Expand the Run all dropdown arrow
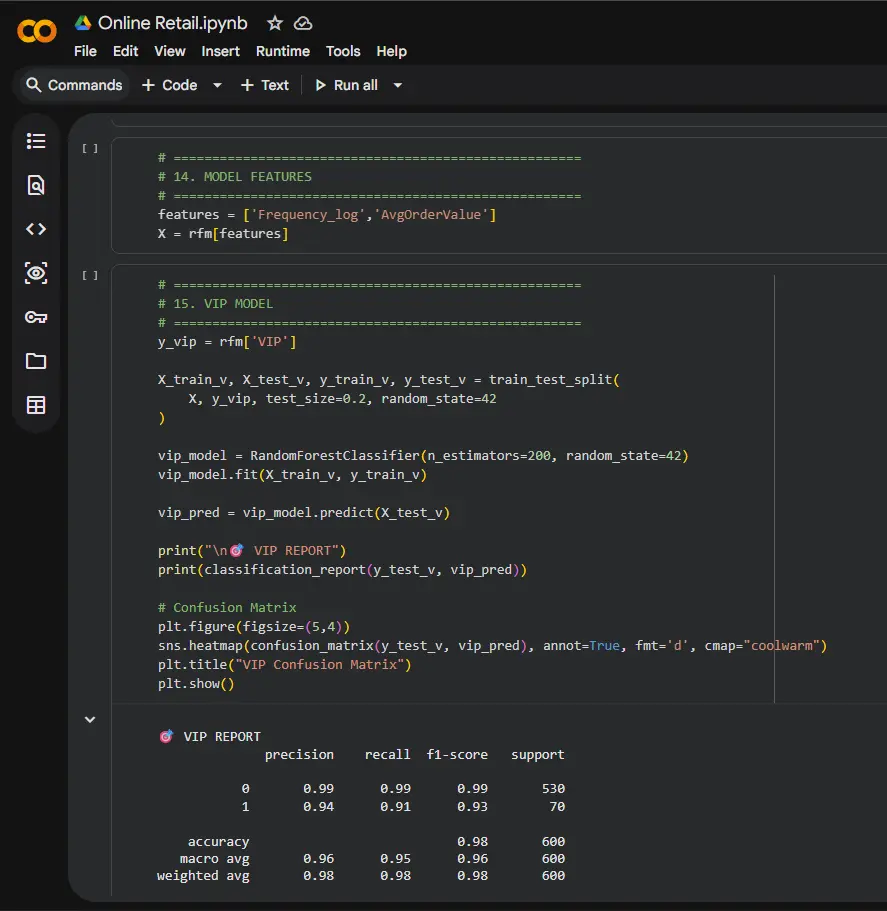Viewport: 887px width, 911px height. [398, 85]
